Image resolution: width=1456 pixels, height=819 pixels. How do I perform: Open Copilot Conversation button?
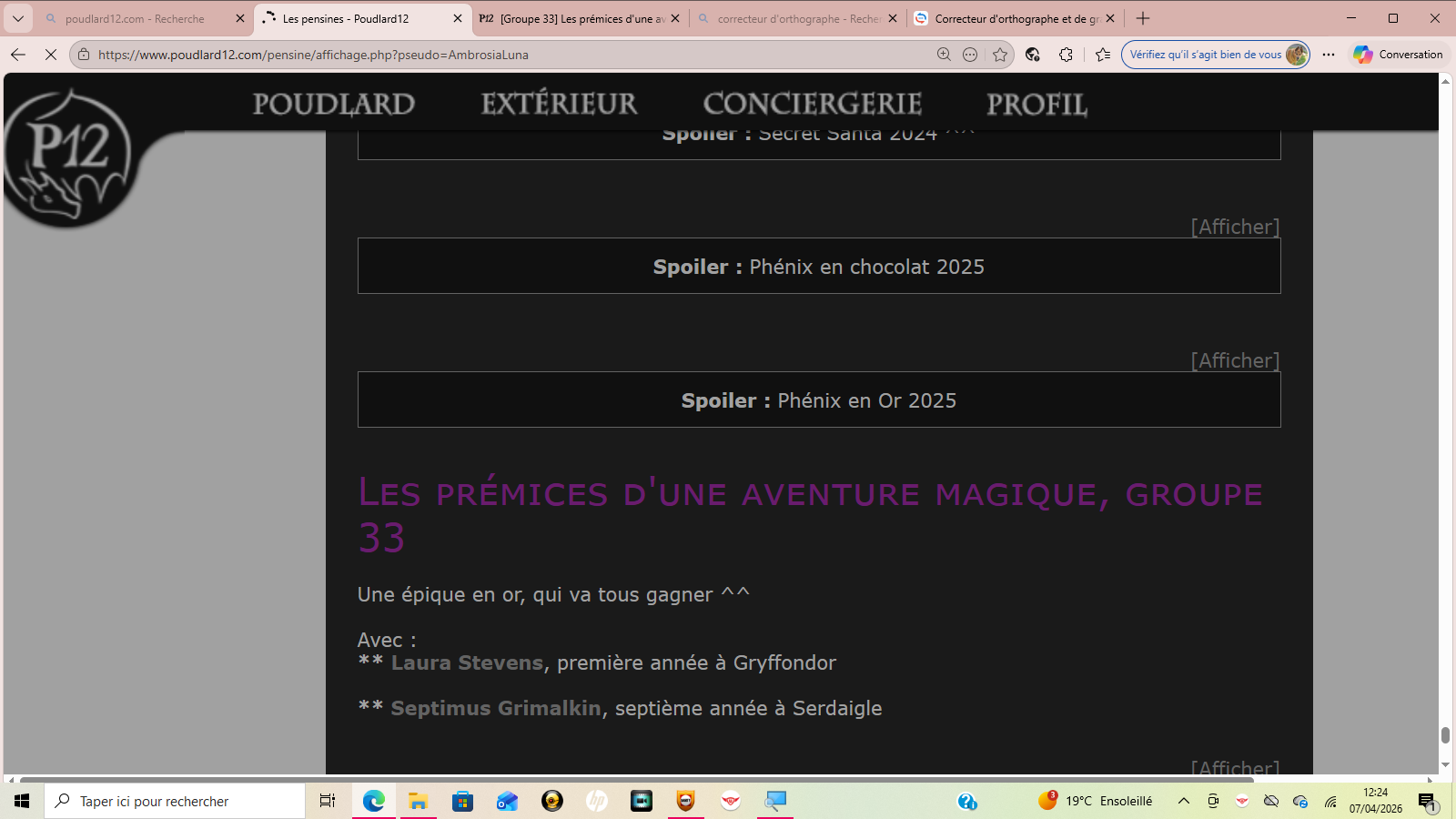tap(1398, 55)
